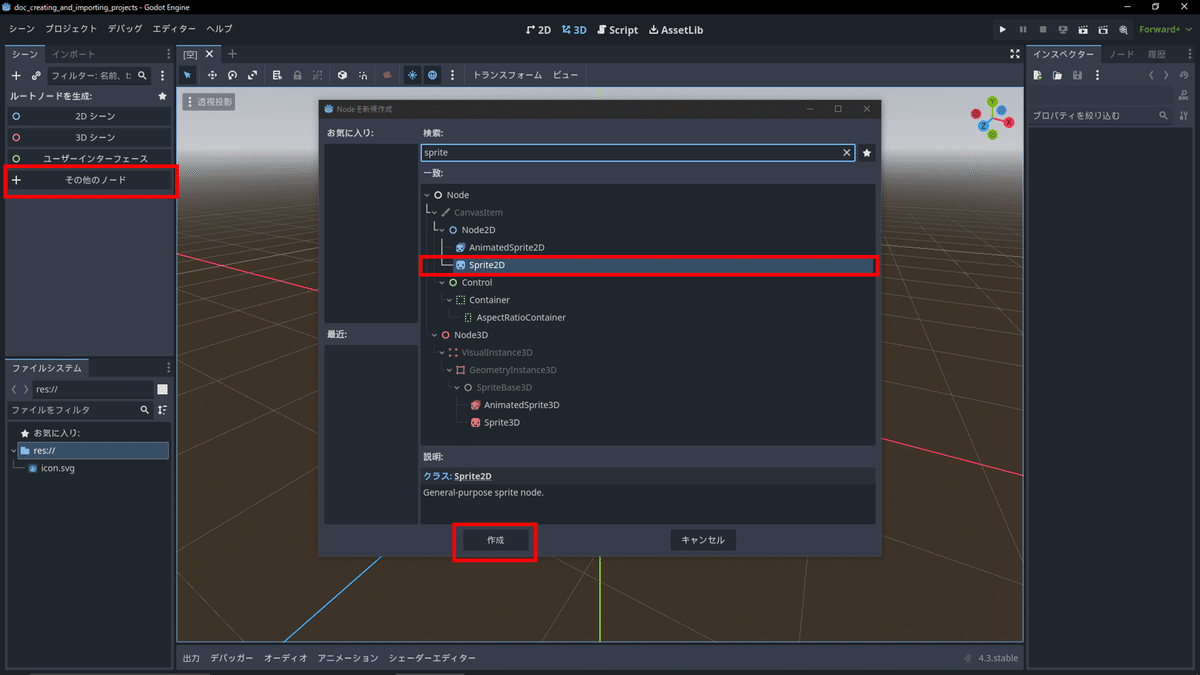Toggle preview sunlight in 3D toolbar

click(412, 75)
